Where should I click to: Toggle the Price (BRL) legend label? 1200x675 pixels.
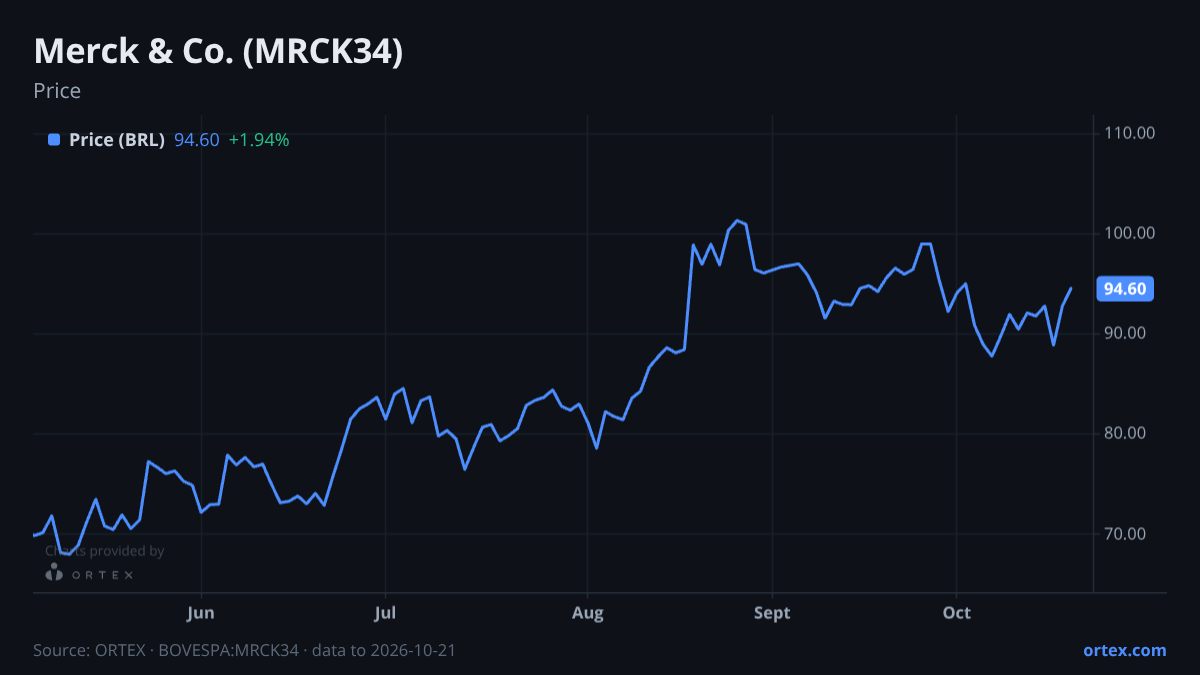point(117,140)
